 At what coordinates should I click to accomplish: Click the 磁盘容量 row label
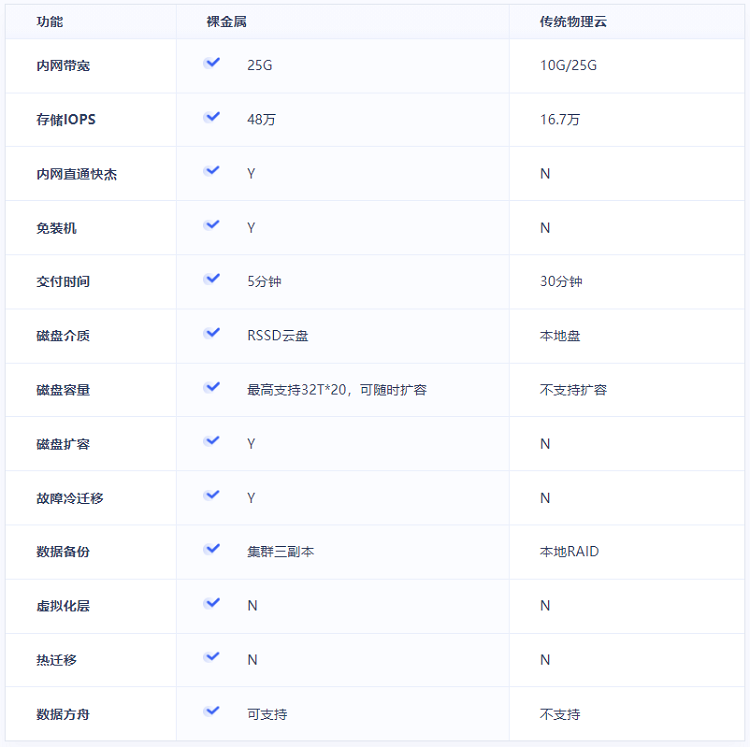pos(63,390)
